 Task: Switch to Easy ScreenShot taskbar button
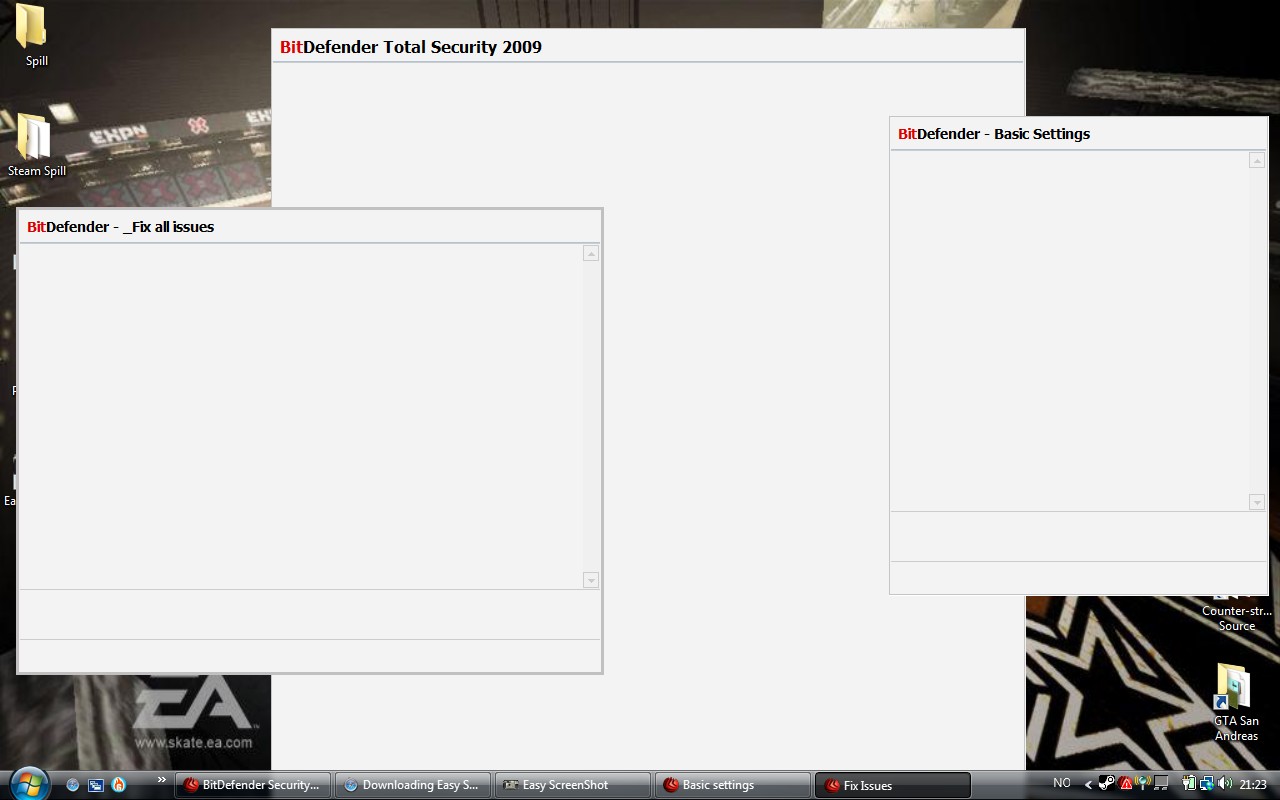click(x=572, y=785)
